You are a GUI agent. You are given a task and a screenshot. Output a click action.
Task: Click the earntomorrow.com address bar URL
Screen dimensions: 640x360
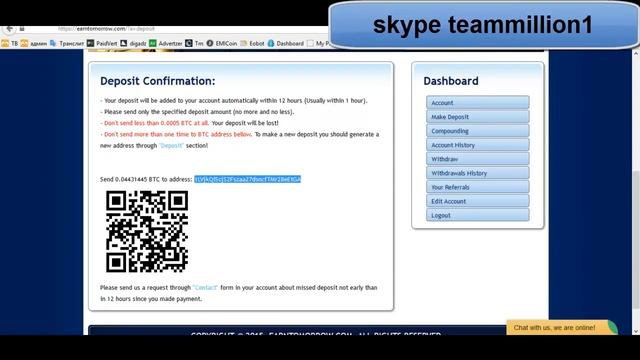pyautogui.click(x=106, y=29)
